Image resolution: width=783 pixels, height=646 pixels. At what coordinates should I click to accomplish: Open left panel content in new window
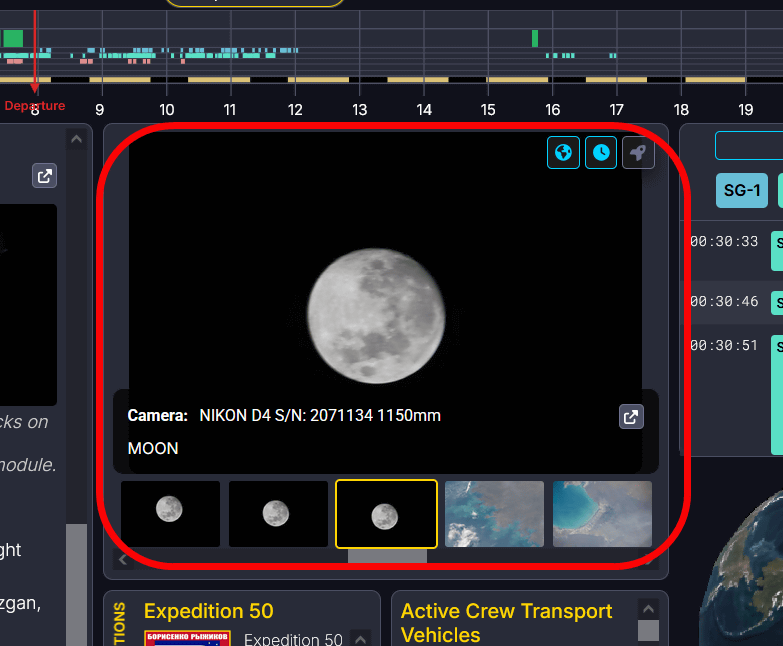[x=44, y=176]
